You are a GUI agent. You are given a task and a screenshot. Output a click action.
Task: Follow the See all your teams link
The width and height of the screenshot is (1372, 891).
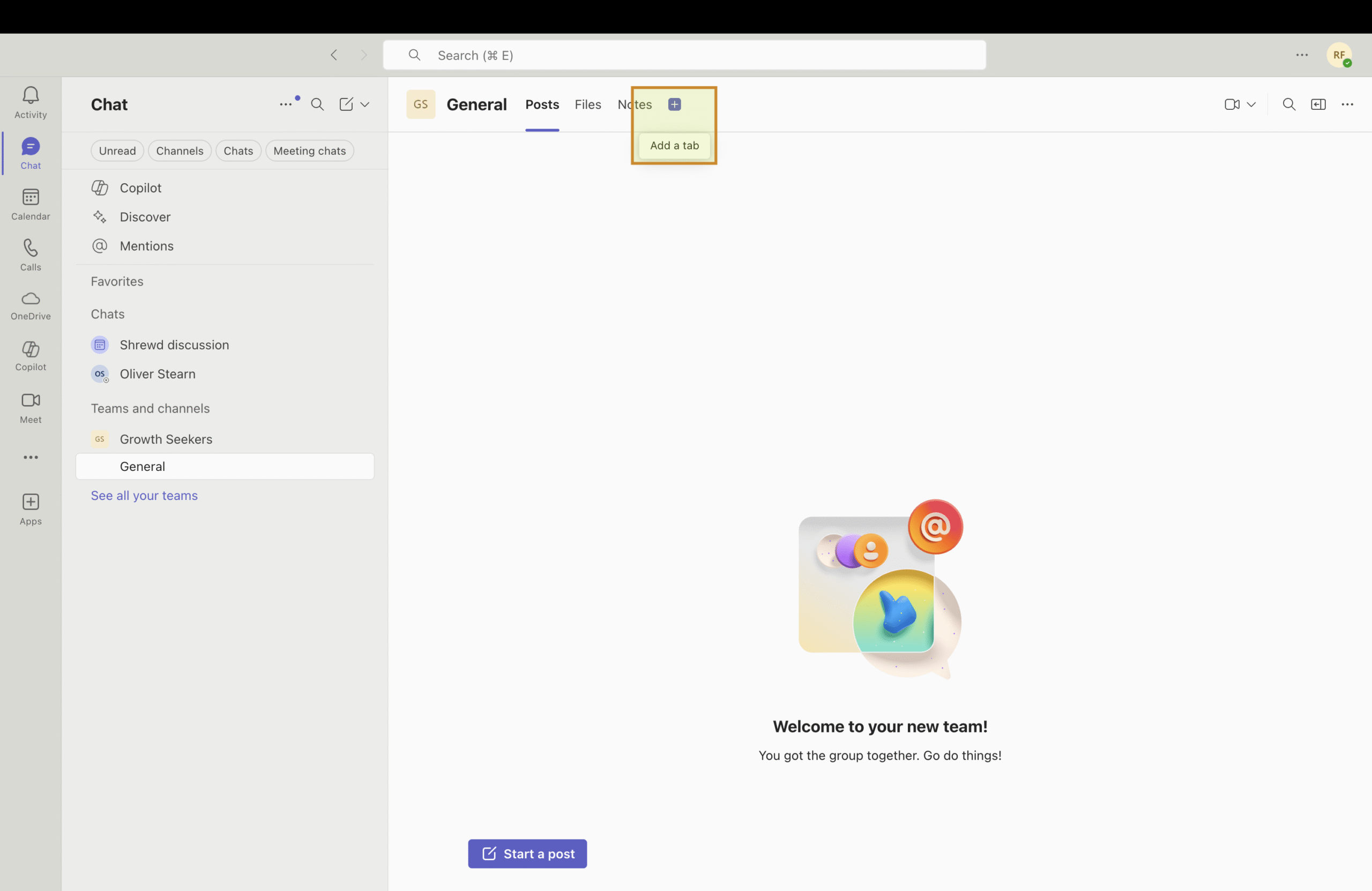(144, 496)
